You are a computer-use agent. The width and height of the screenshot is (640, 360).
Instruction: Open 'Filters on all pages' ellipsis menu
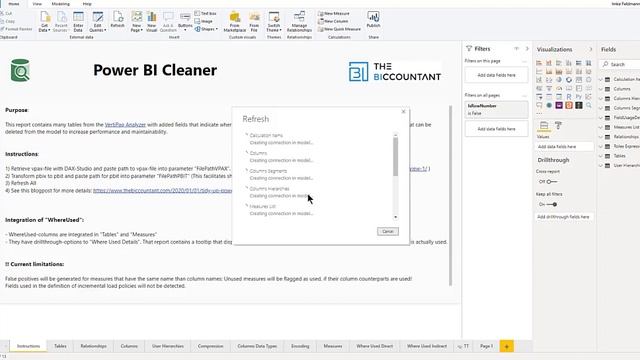click(524, 96)
